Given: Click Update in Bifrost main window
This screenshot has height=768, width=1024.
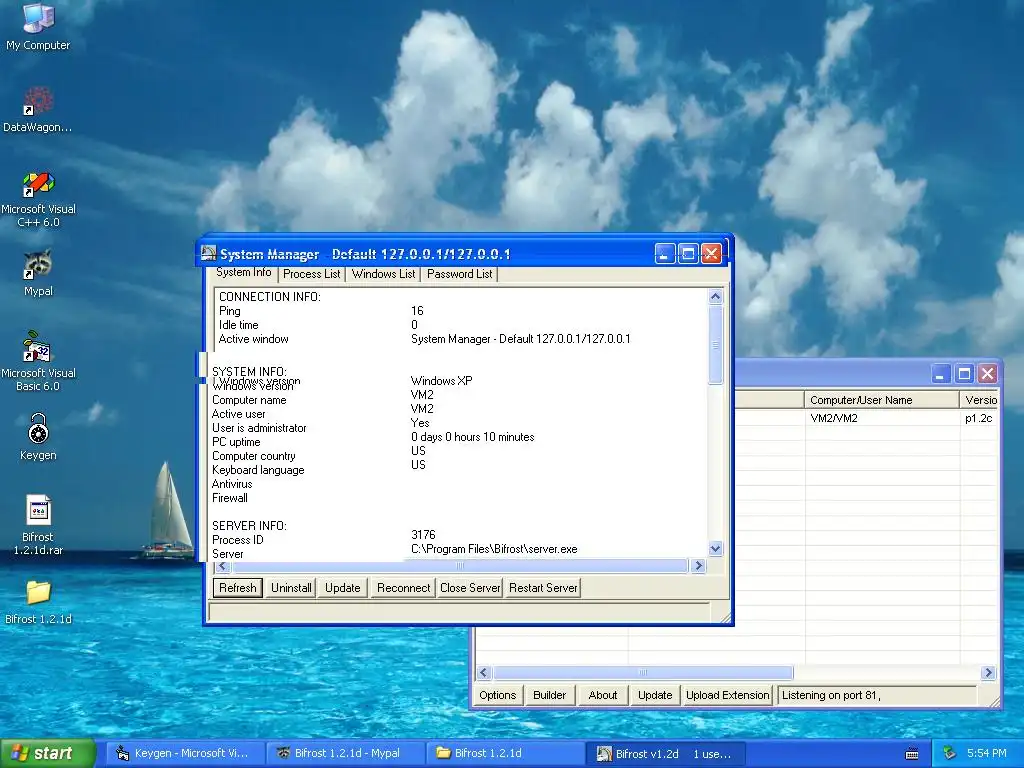Looking at the screenshot, I should pyautogui.click(x=655, y=695).
